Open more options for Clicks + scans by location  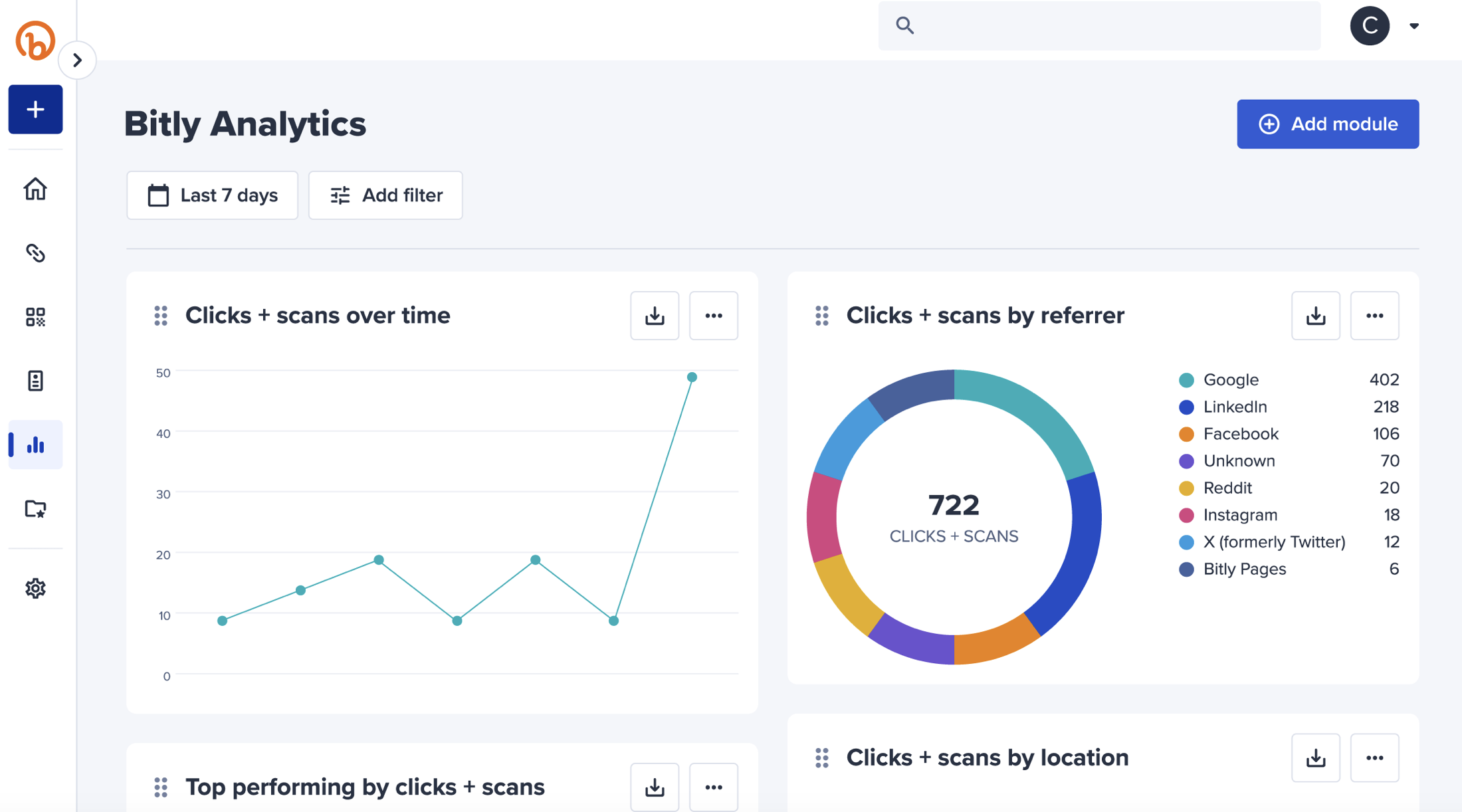click(1375, 758)
